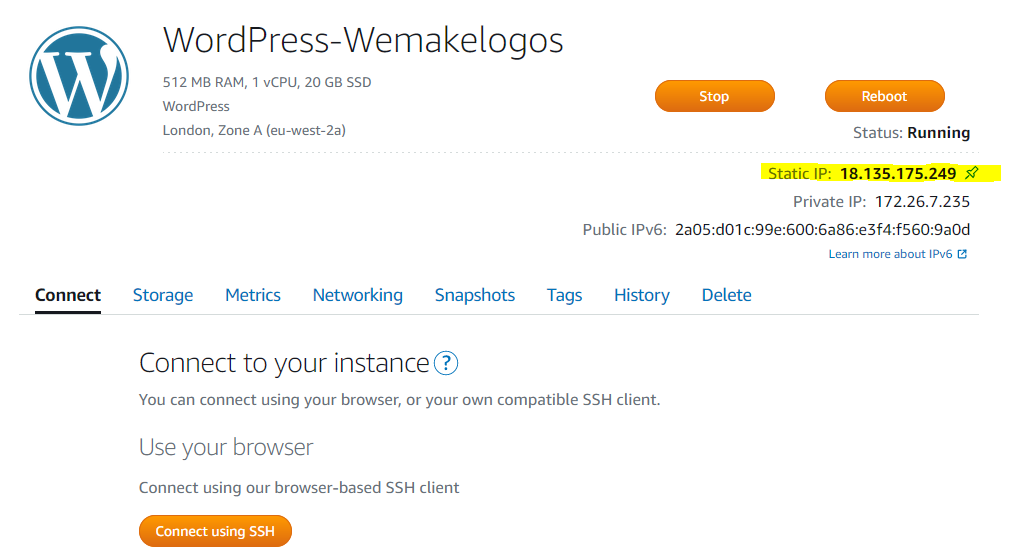Viewport: 1010px width, 558px height.
Task: Click the WordPress-Wemakelogos instance title
Action: 363,40
